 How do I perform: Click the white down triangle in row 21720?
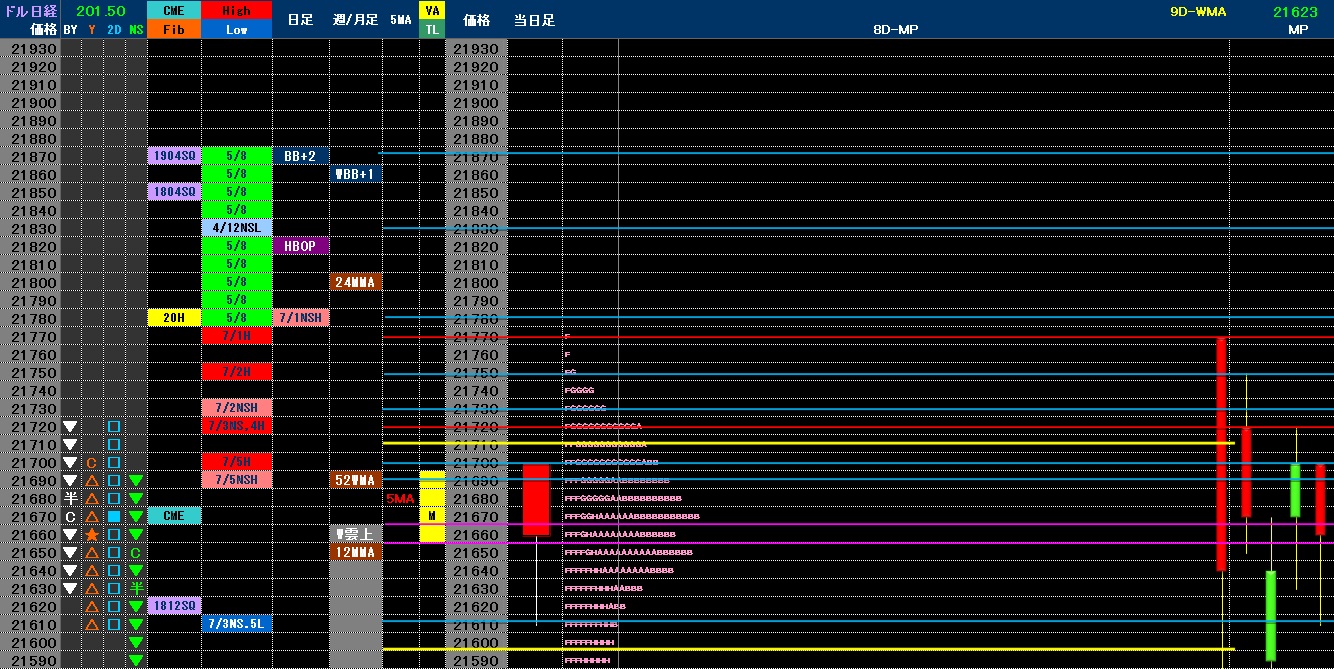pos(70,427)
